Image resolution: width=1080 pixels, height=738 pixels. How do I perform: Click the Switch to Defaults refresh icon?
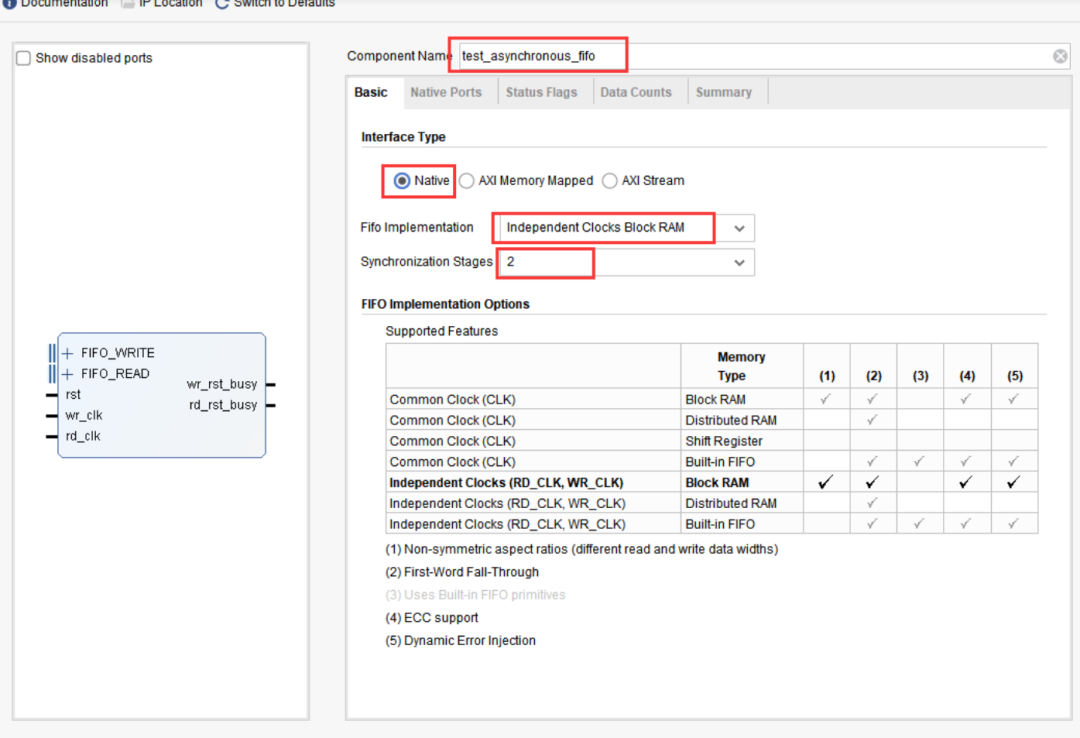click(222, 4)
